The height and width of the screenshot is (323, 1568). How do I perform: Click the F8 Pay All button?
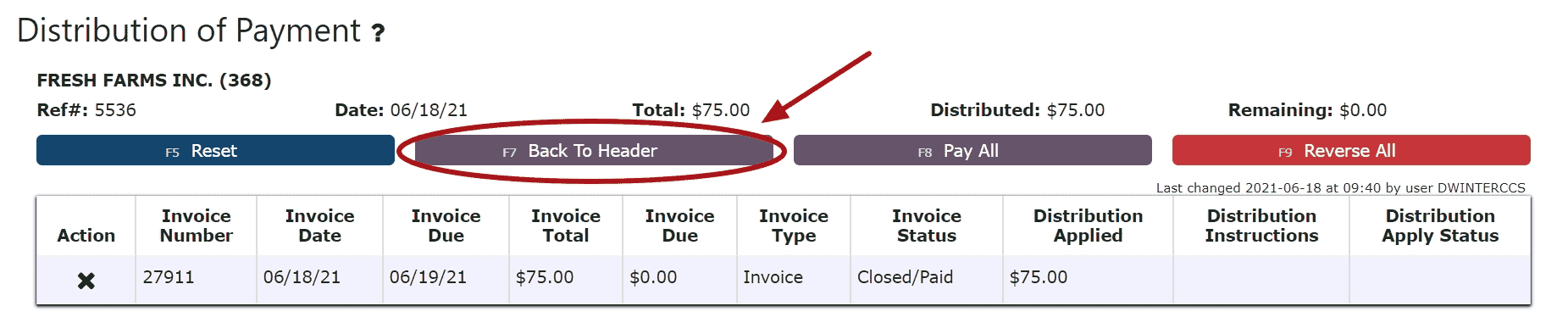click(972, 151)
